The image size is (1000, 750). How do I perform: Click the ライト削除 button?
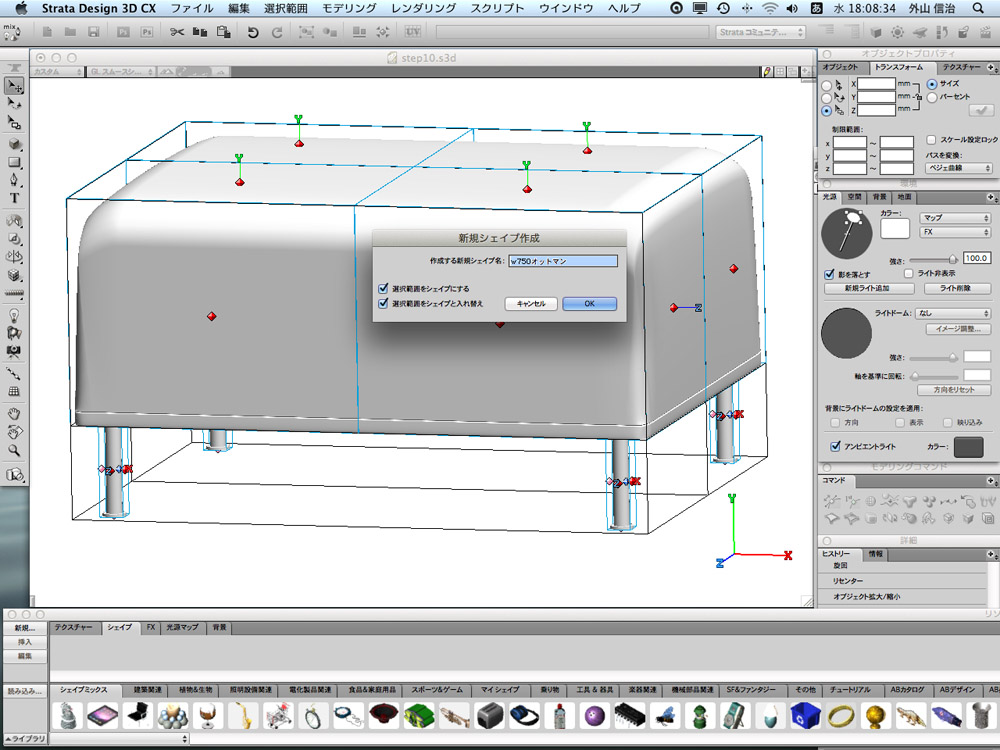pyautogui.click(x=955, y=288)
